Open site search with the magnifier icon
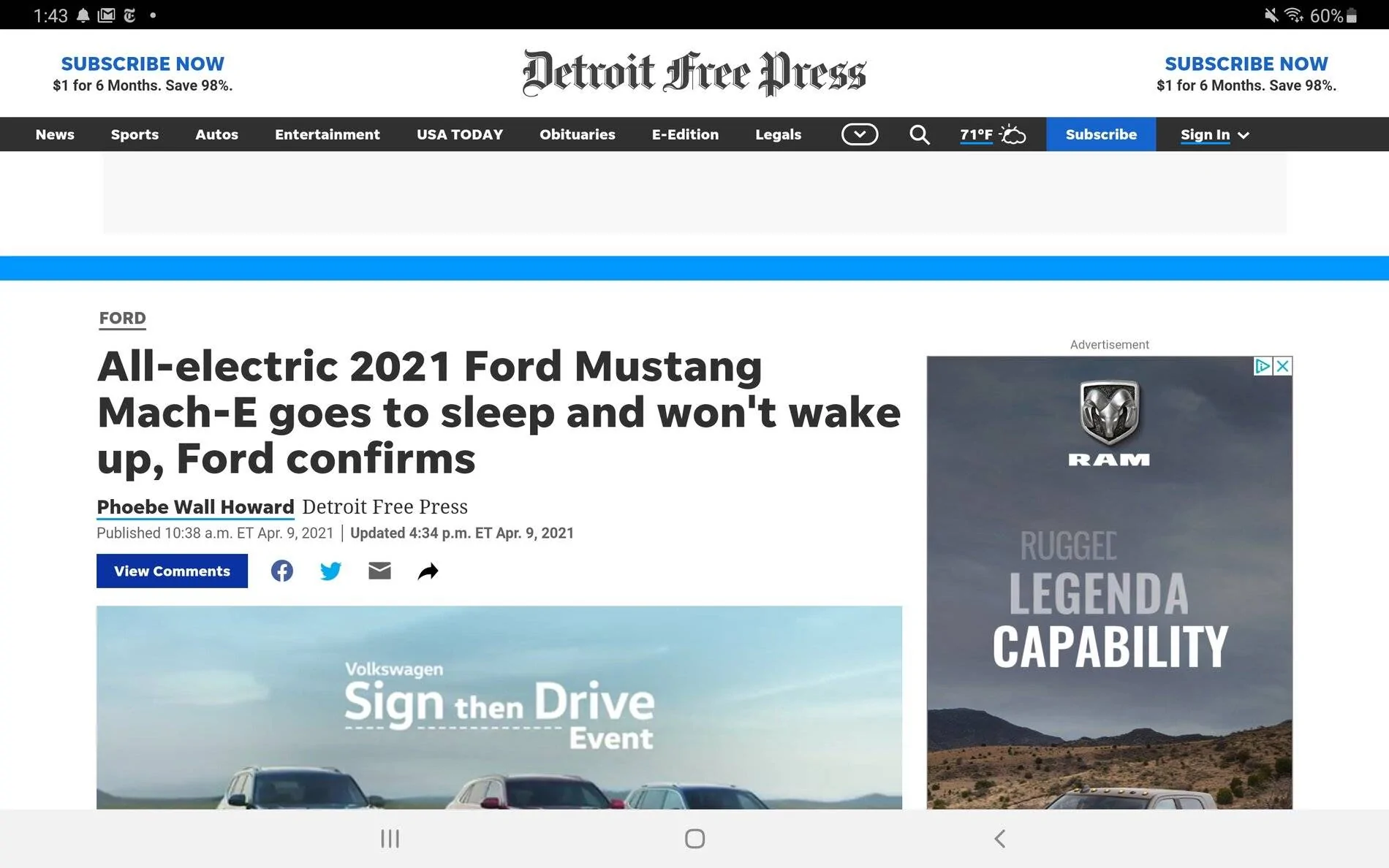This screenshot has width=1389, height=868. point(919,134)
